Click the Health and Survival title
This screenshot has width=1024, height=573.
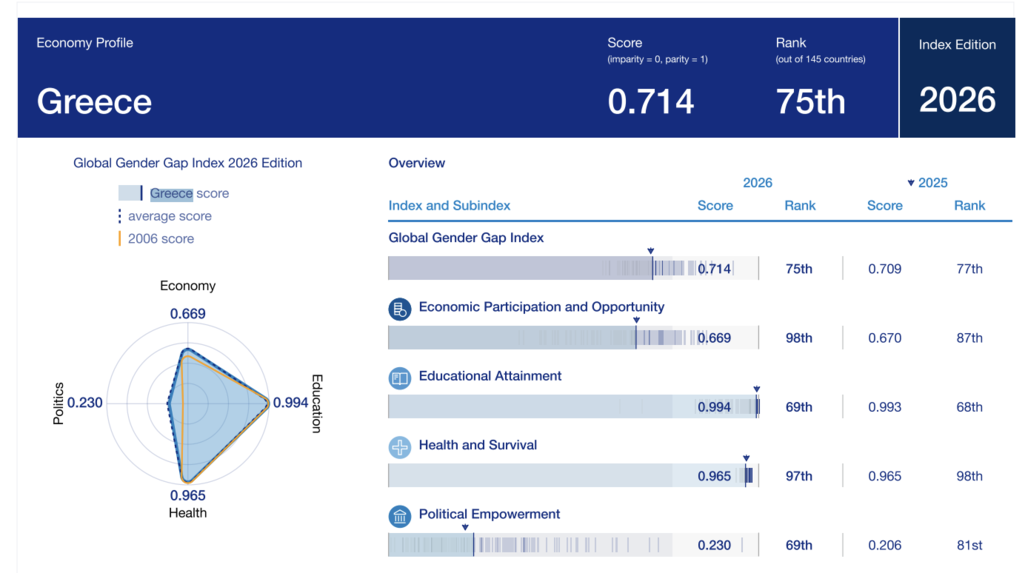pos(478,445)
